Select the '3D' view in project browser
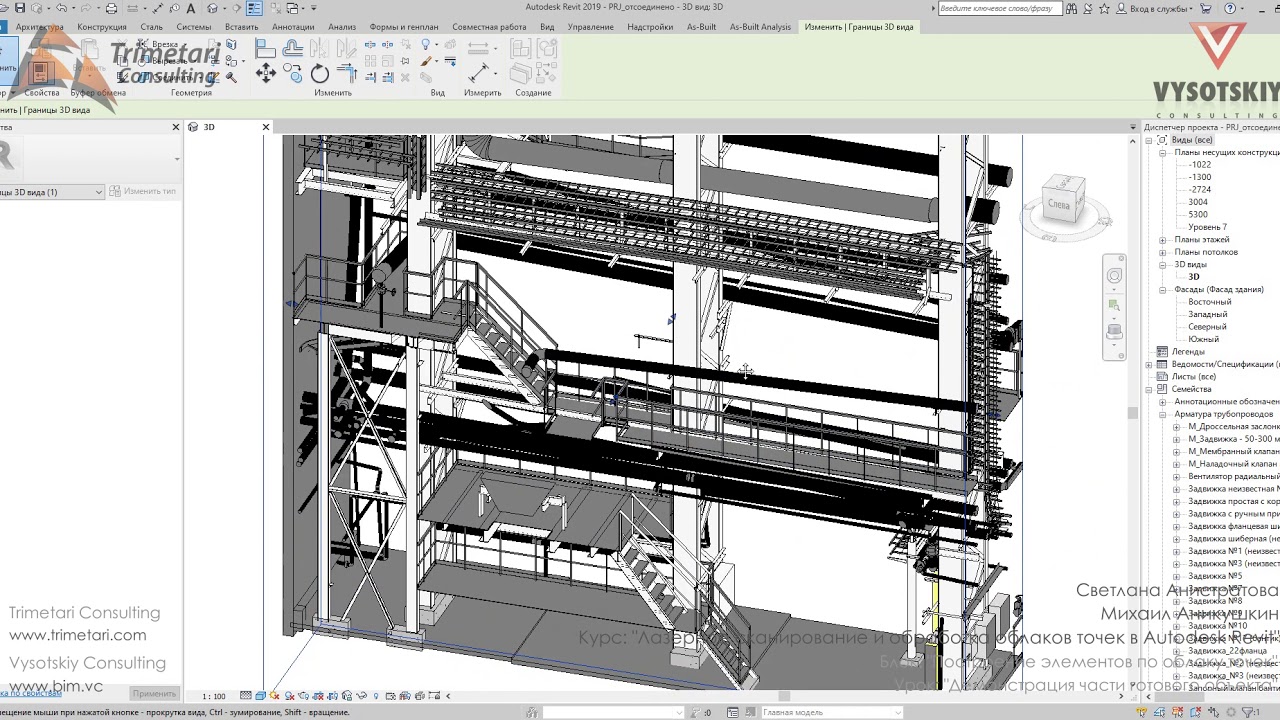Image resolution: width=1280 pixels, height=720 pixels. click(x=1193, y=277)
